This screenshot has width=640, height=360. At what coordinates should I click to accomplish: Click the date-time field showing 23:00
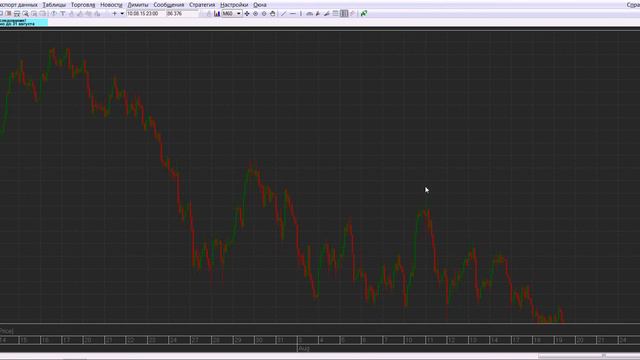click(x=145, y=14)
